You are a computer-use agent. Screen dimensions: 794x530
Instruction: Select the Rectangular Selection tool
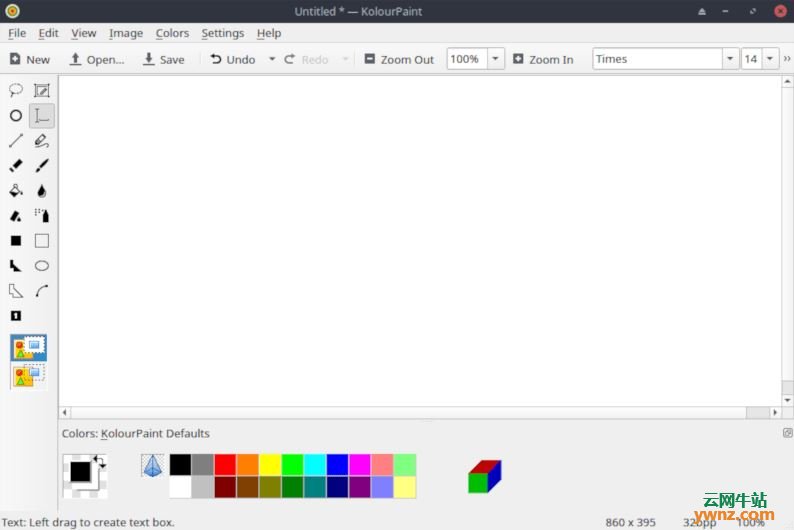(42, 90)
